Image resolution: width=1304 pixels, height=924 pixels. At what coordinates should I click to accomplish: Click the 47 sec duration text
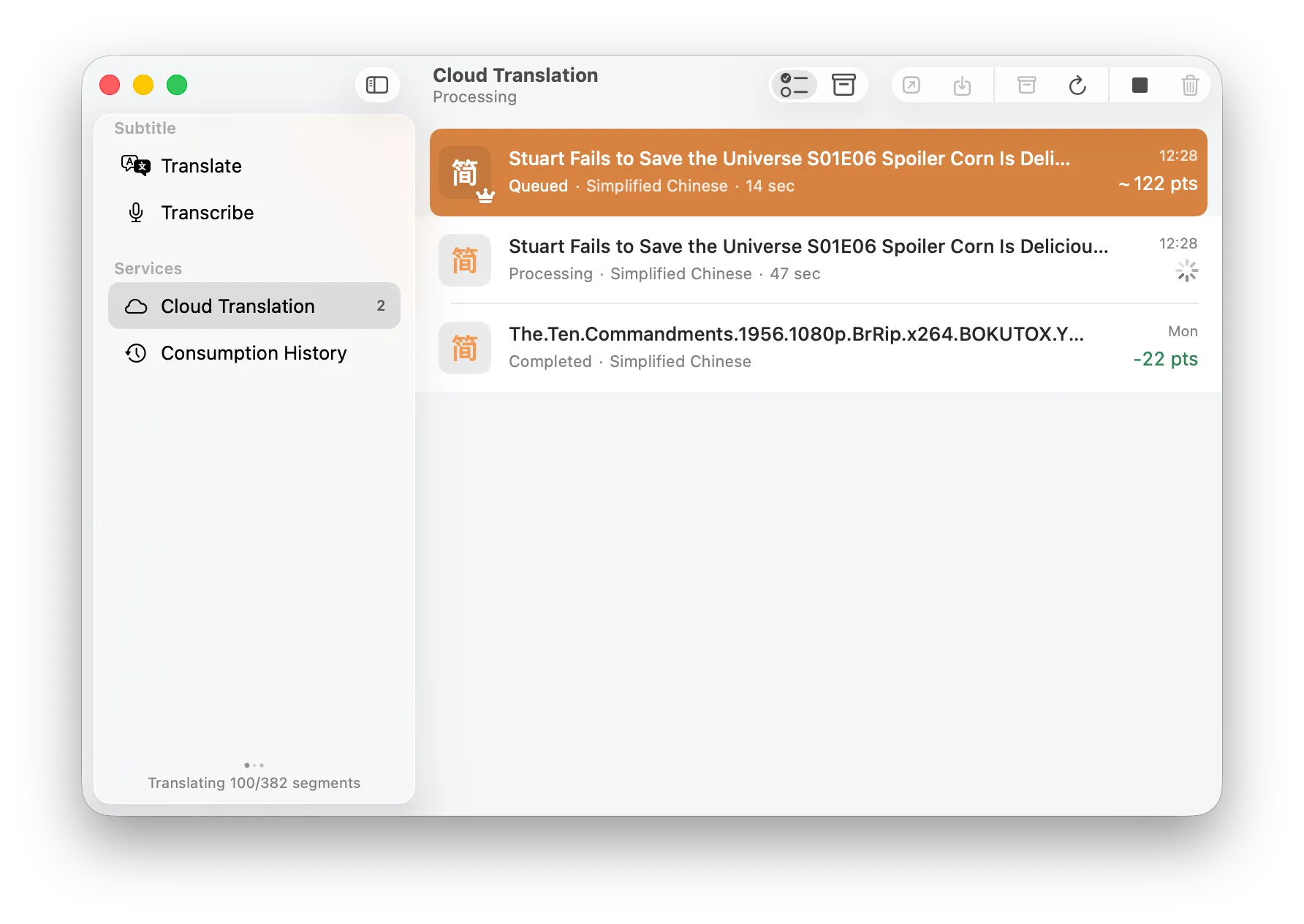(x=795, y=274)
